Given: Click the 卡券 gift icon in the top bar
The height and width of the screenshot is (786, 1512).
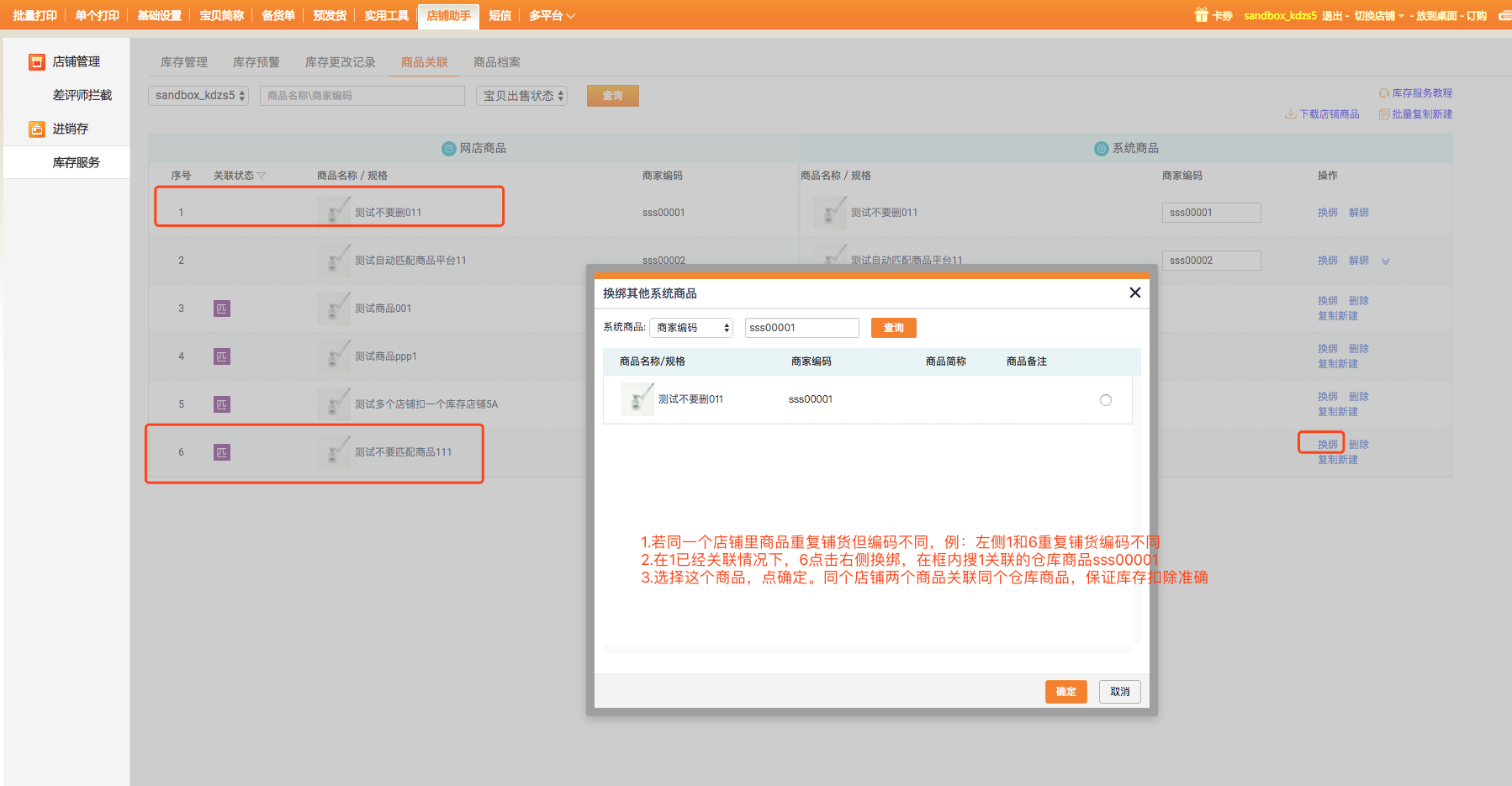Looking at the screenshot, I should (1200, 14).
